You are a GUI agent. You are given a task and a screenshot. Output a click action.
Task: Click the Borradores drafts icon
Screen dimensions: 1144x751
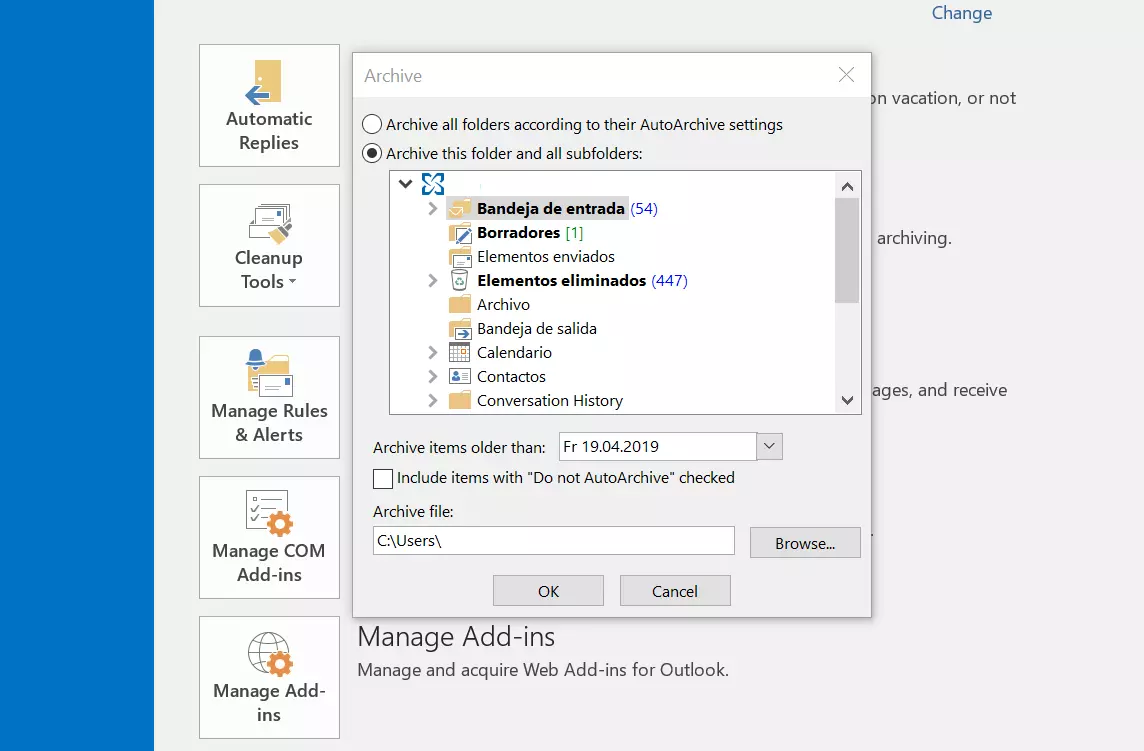tap(460, 232)
